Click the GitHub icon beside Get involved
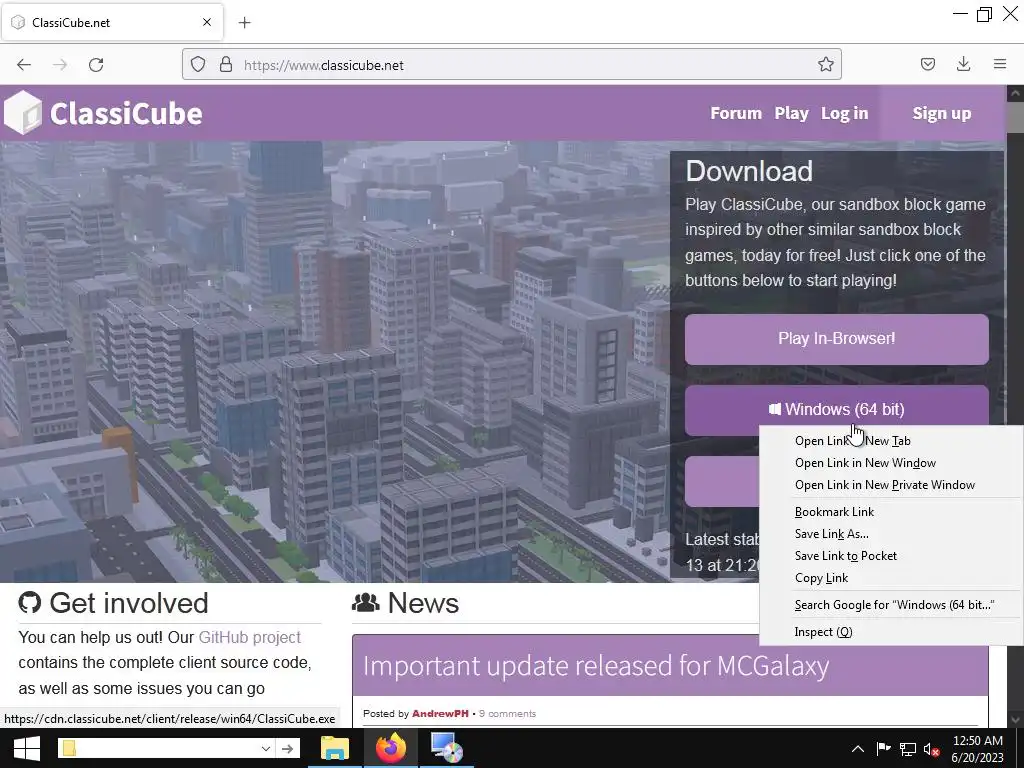This screenshot has width=1024, height=768. click(29, 602)
